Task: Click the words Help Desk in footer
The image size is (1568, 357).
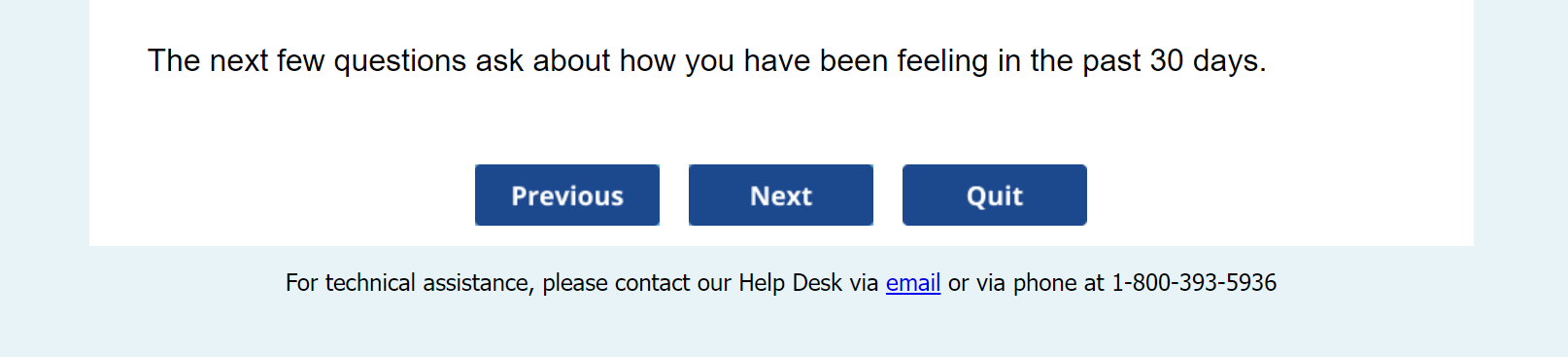Action: pos(790,283)
